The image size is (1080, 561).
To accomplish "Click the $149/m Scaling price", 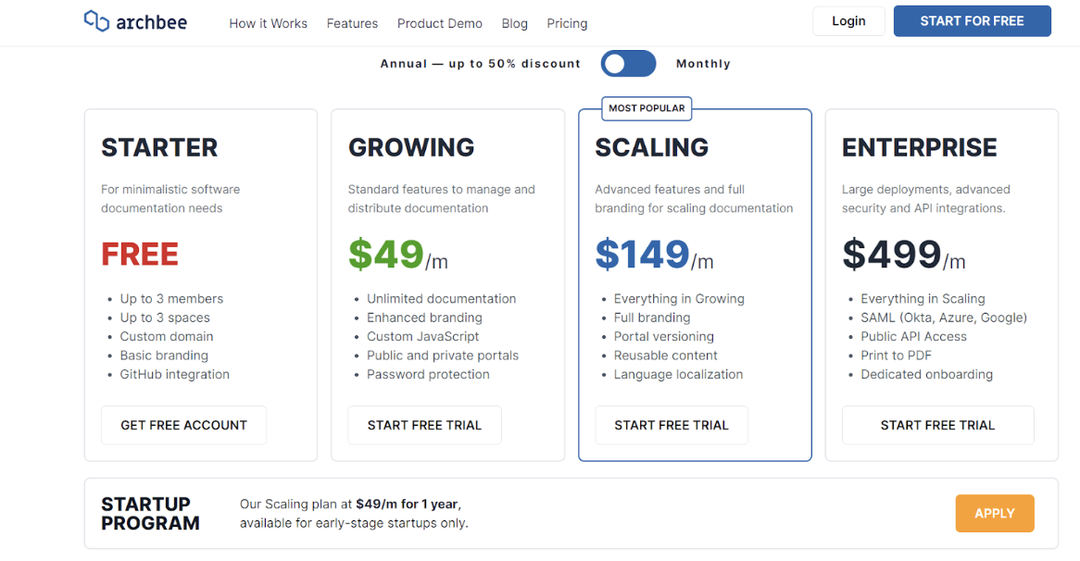I will tap(654, 254).
